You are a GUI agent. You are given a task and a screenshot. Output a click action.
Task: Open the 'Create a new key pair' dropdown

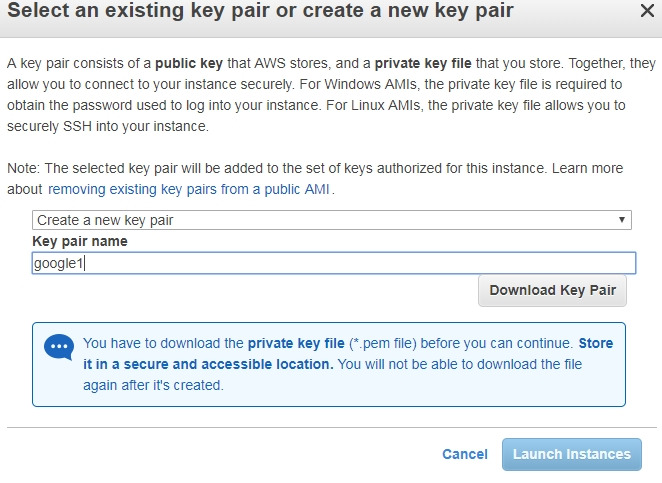pos(330,220)
